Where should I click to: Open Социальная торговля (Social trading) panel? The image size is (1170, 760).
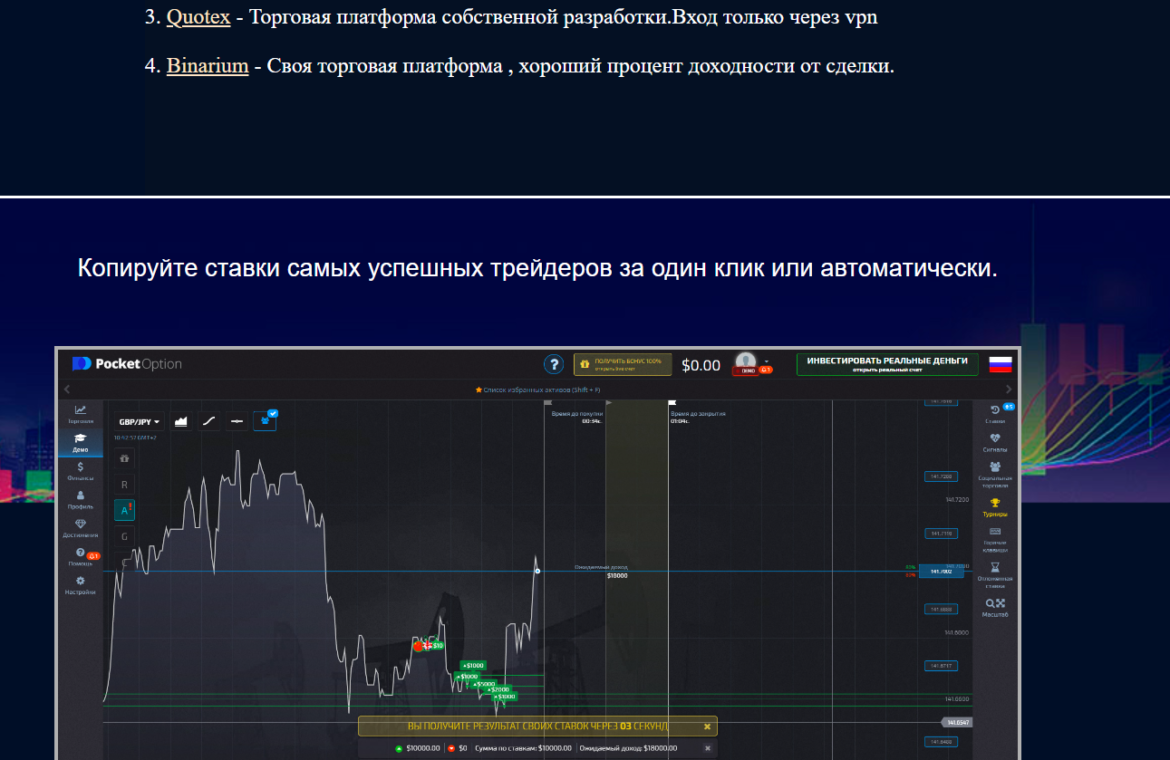click(994, 472)
